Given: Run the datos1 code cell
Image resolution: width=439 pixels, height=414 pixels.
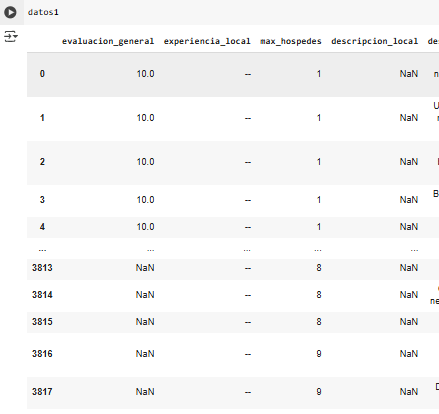Looking at the screenshot, I should coord(10,12).
